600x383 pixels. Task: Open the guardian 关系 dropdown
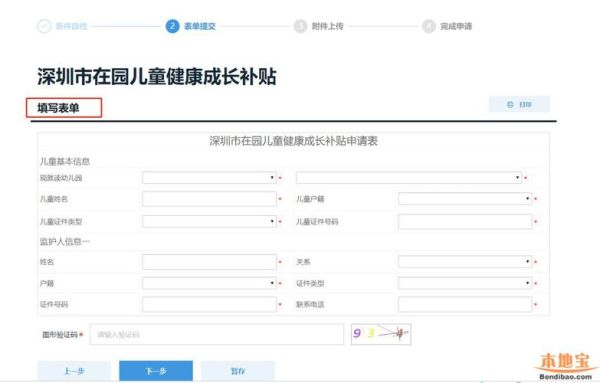coord(465,262)
